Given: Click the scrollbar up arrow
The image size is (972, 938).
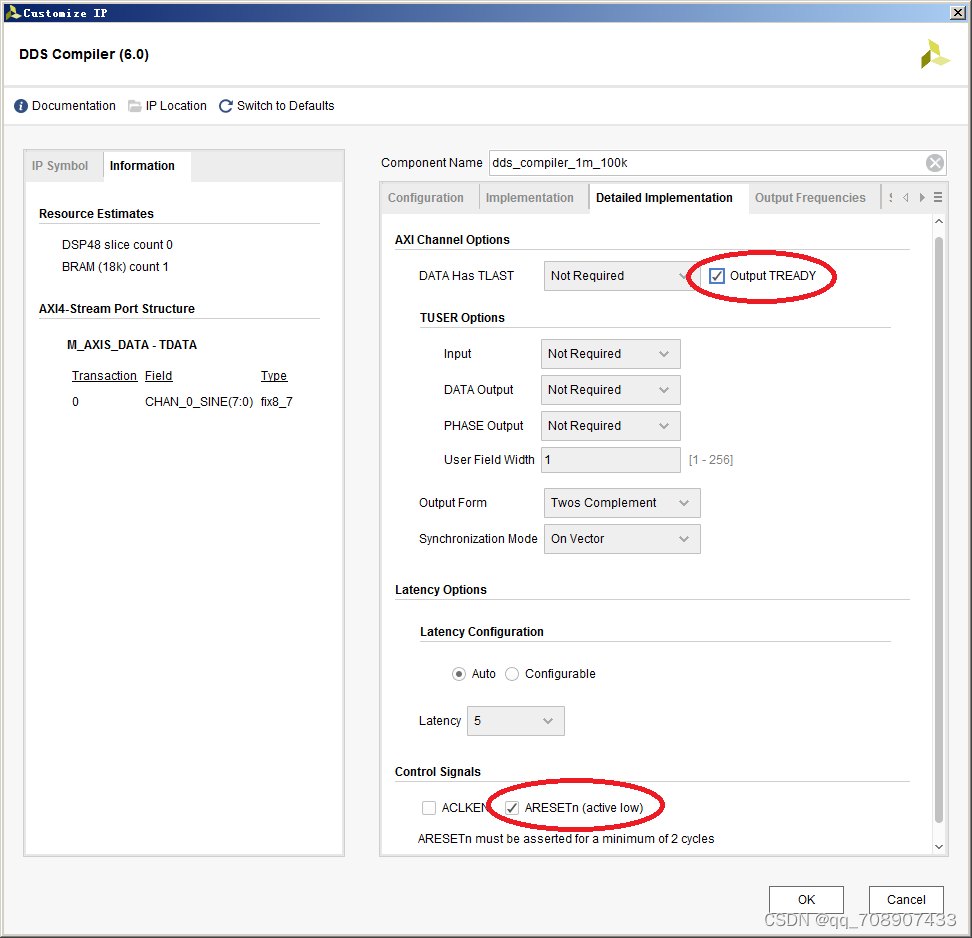Looking at the screenshot, I should pyautogui.click(x=939, y=221).
